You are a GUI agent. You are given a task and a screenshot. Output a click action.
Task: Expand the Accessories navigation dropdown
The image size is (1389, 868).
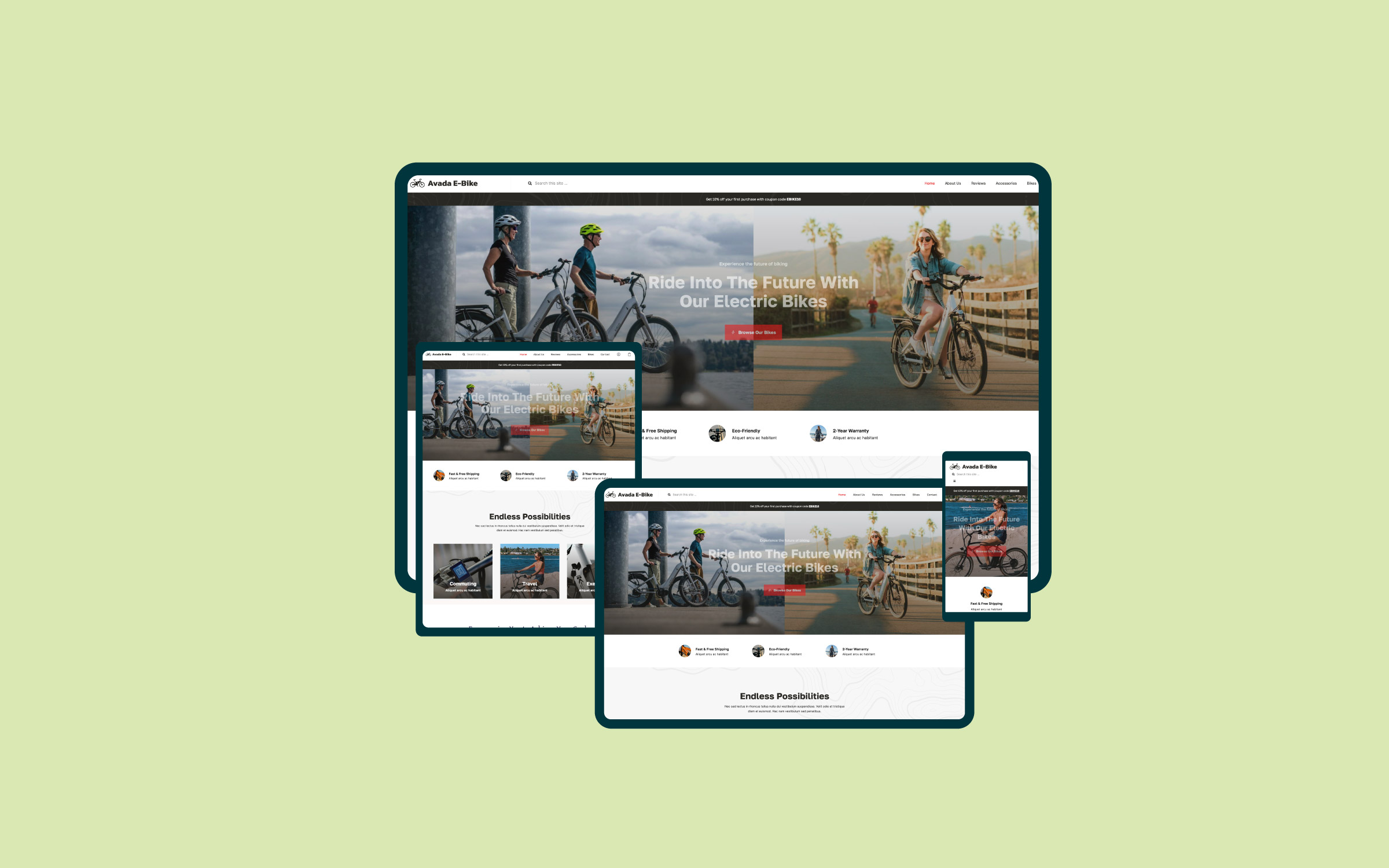1006,183
